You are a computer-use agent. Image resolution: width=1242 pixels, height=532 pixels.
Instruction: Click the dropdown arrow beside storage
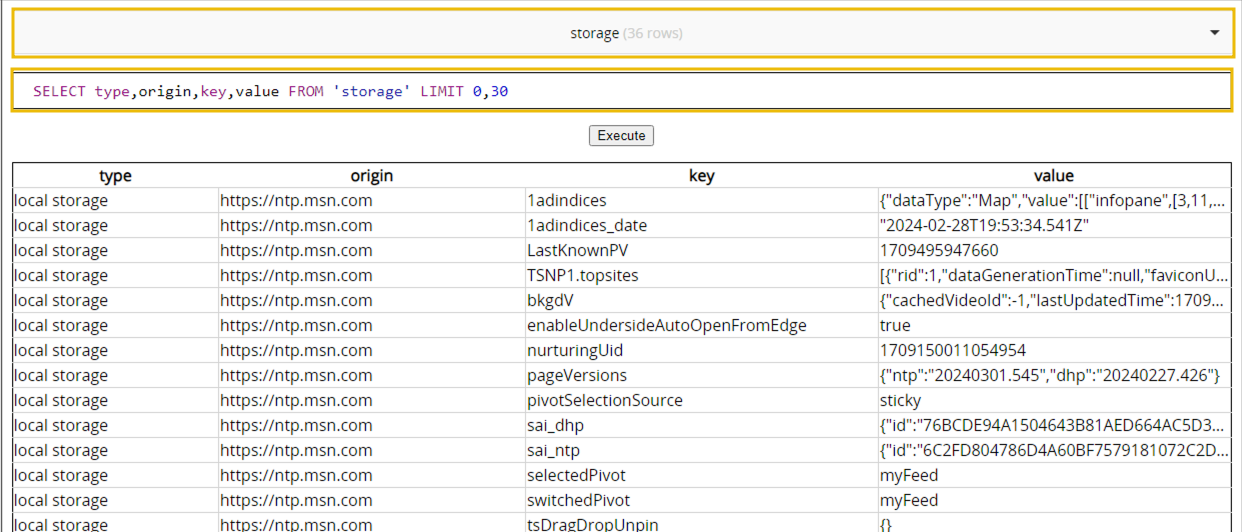pos(1214,33)
